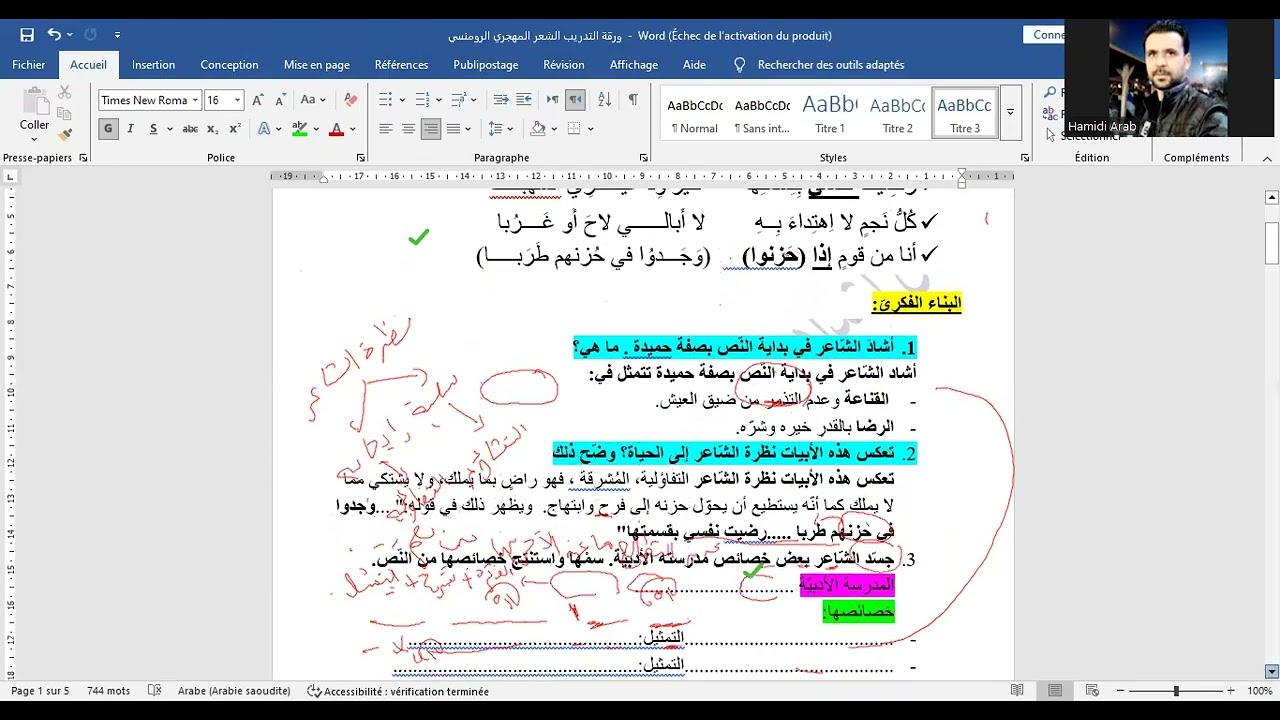The height and width of the screenshot is (720, 1280).
Task: Switch to Web Layout view icon
Action: [1092, 691]
